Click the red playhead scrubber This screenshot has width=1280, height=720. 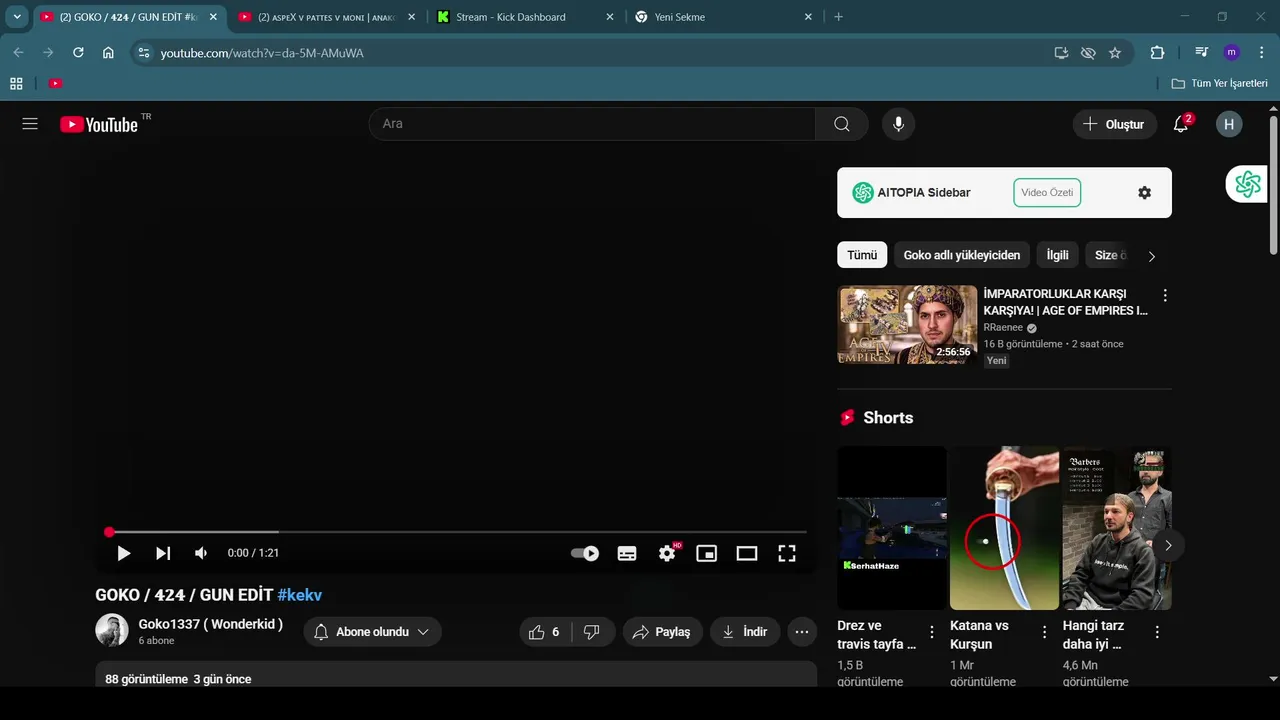(110, 532)
